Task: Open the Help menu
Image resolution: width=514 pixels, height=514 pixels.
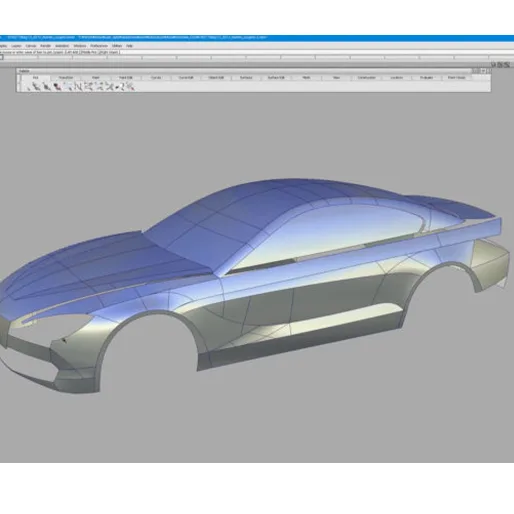Action: pyautogui.click(x=129, y=46)
